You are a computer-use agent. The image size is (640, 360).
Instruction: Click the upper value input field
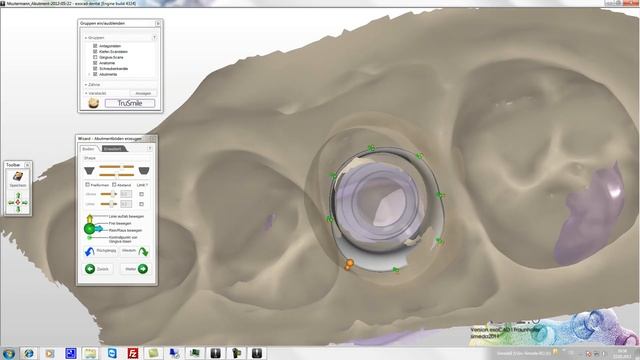coord(126,194)
